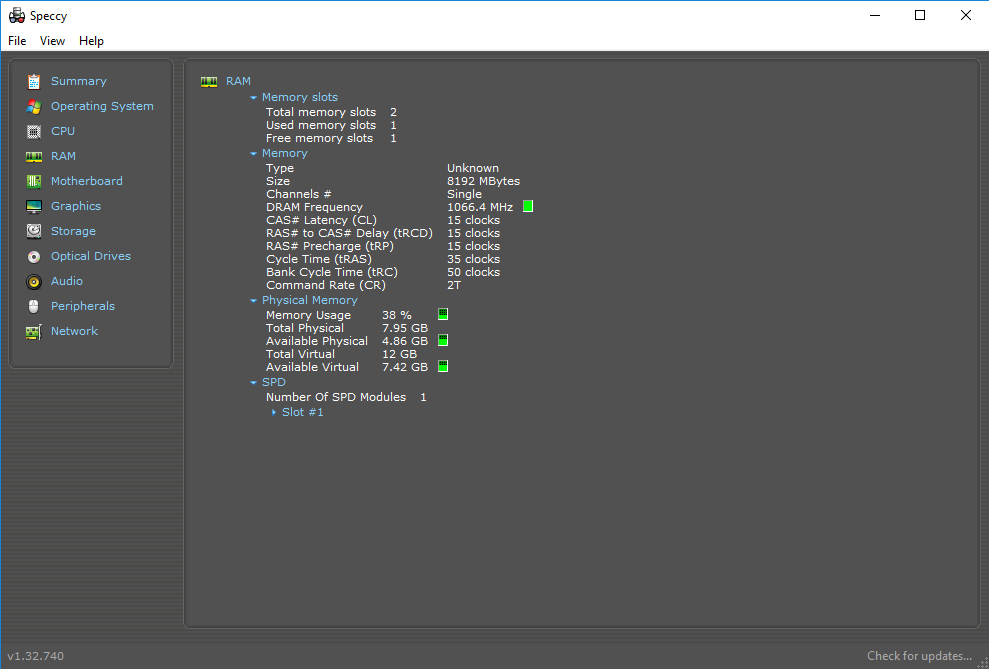Click the 1066.4 MHz frequency value
This screenshot has height=669, width=989.
(x=480, y=207)
